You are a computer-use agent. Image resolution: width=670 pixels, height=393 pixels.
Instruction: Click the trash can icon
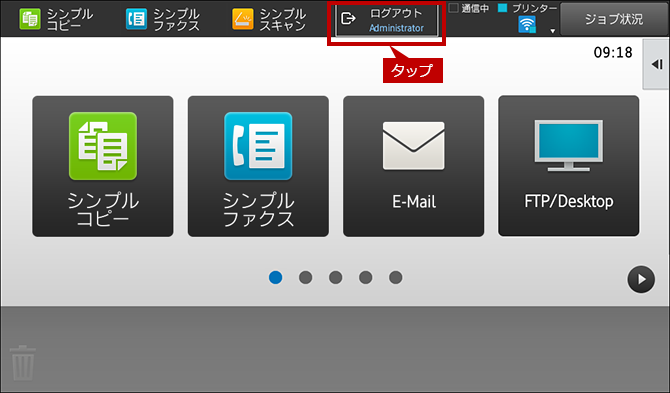pos(23,363)
